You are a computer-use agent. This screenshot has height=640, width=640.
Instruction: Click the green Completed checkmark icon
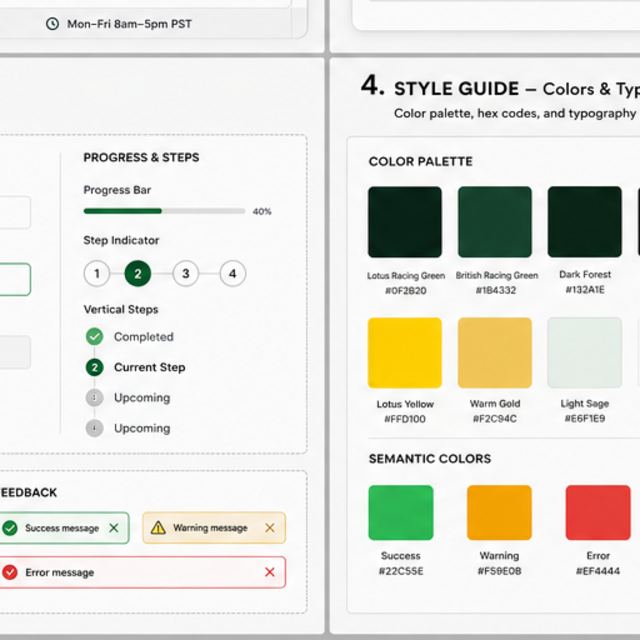94,337
